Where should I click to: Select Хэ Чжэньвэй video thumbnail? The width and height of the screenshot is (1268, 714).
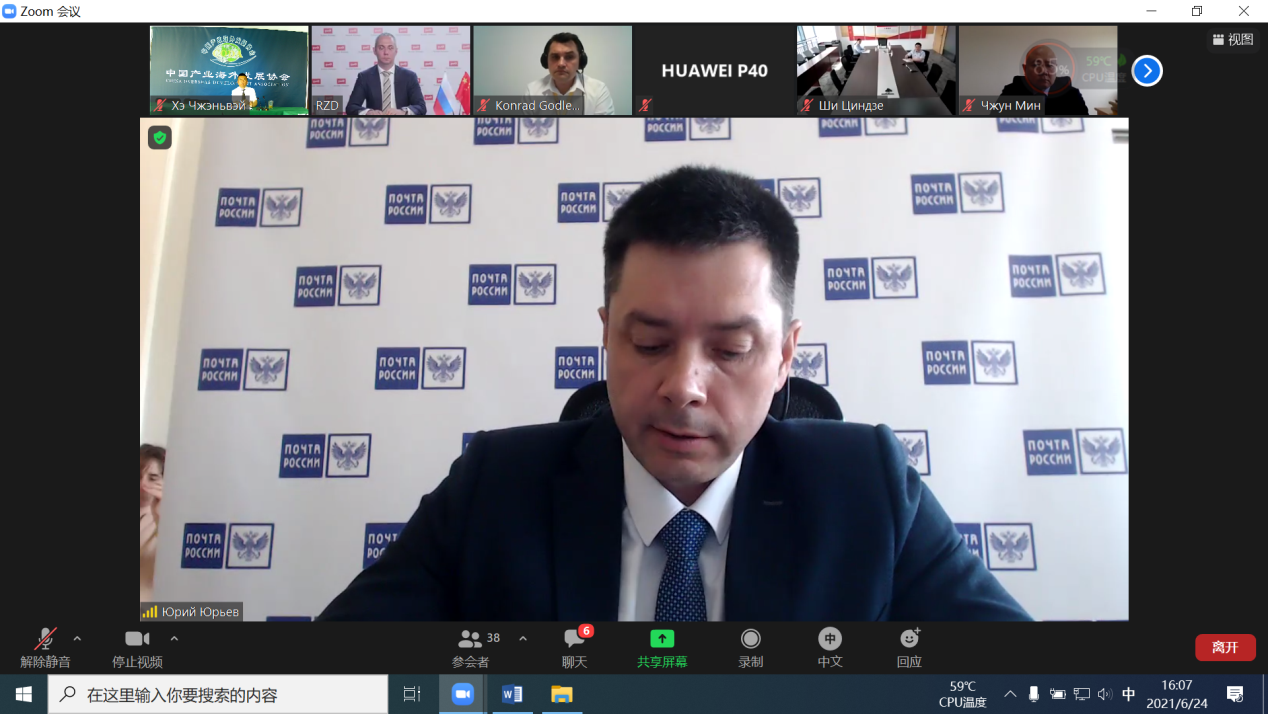click(229, 70)
